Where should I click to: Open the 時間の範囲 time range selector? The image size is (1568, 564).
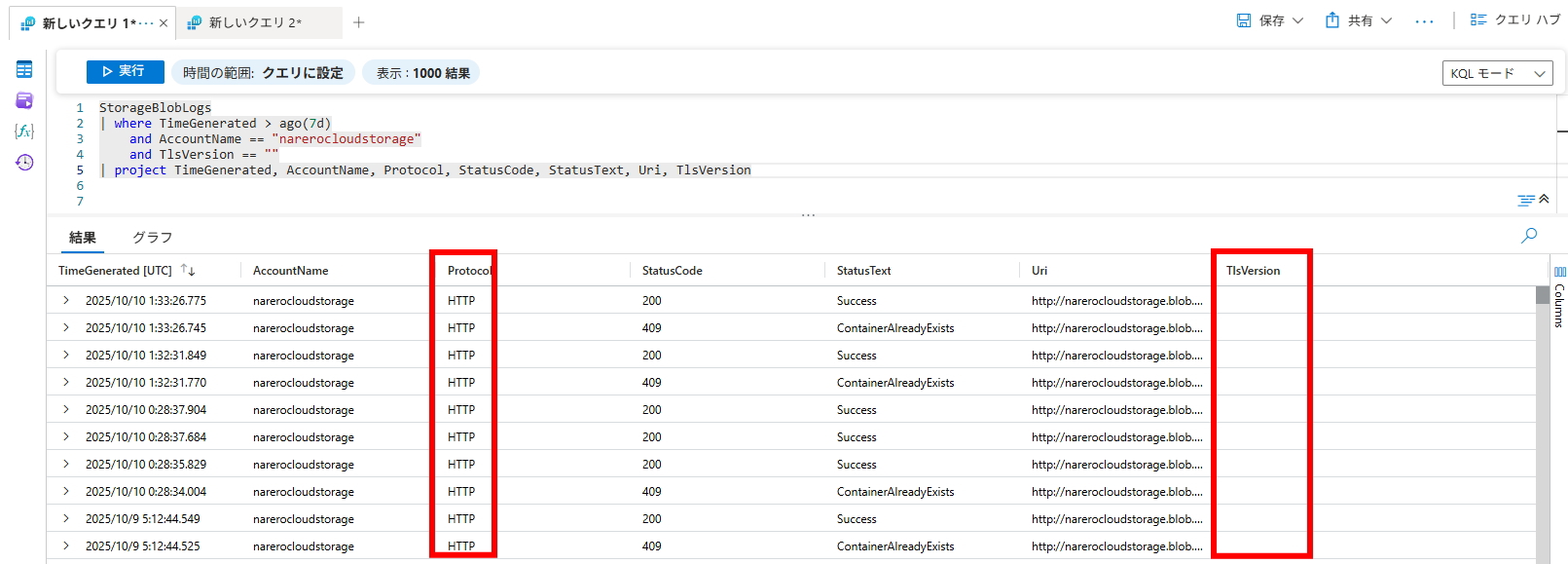[263, 73]
